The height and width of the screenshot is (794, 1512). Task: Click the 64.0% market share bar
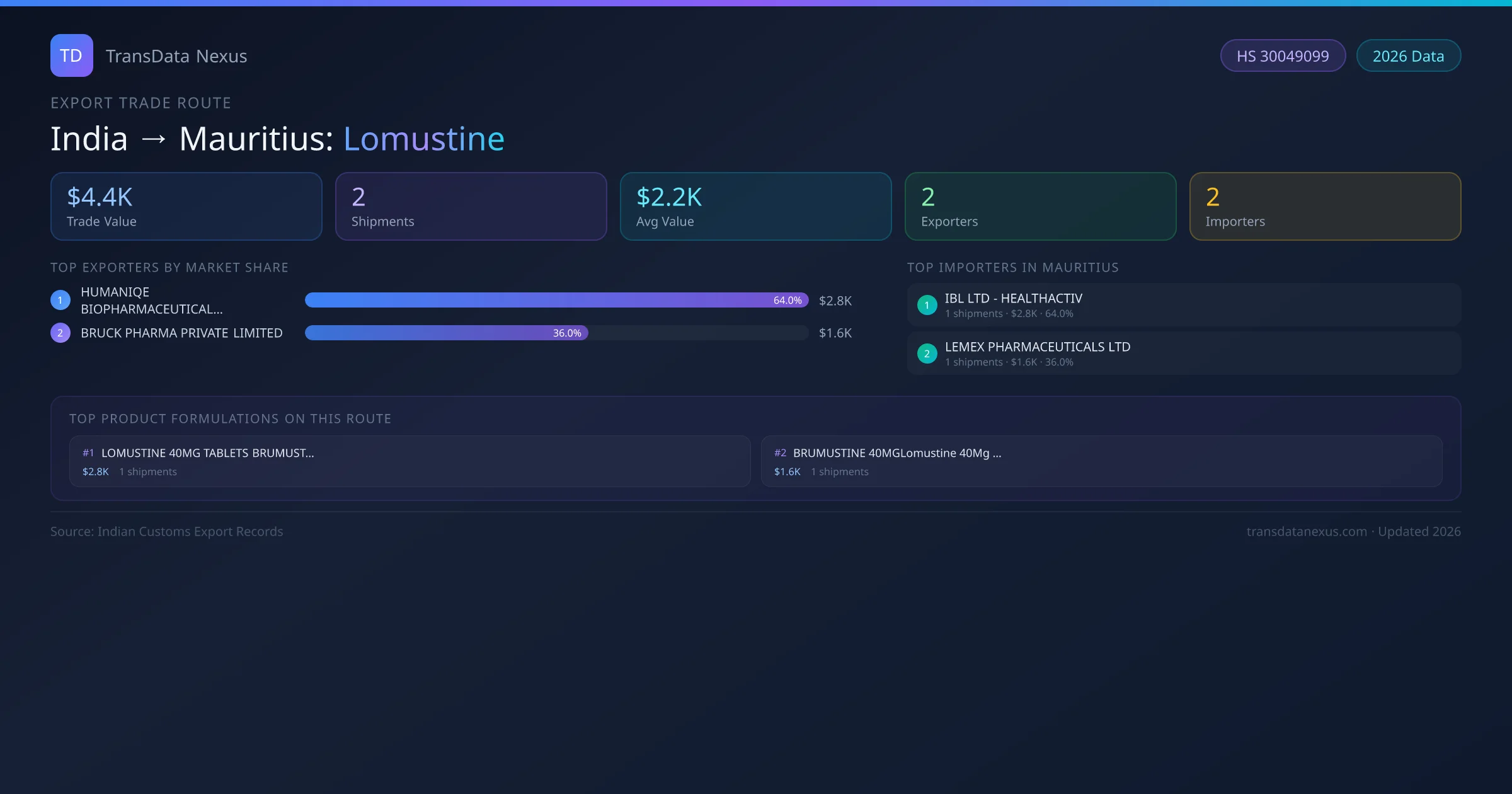point(556,300)
